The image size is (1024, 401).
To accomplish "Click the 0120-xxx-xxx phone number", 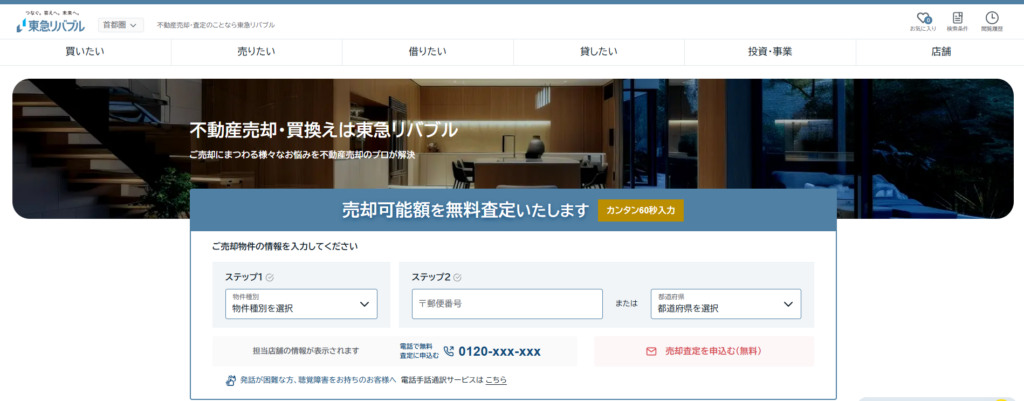I will click(x=500, y=351).
